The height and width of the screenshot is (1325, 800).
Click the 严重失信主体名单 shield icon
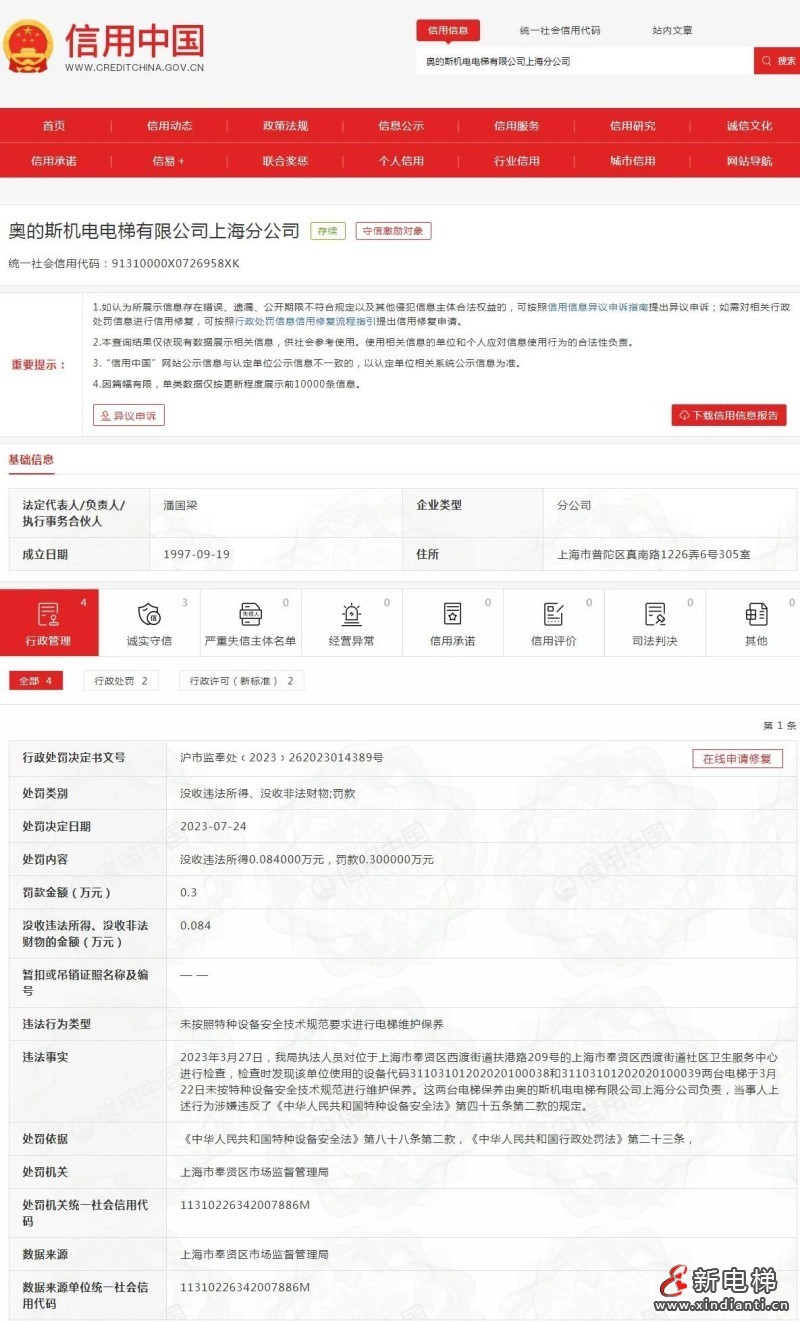pyautogui.click(x=249, y=613)
